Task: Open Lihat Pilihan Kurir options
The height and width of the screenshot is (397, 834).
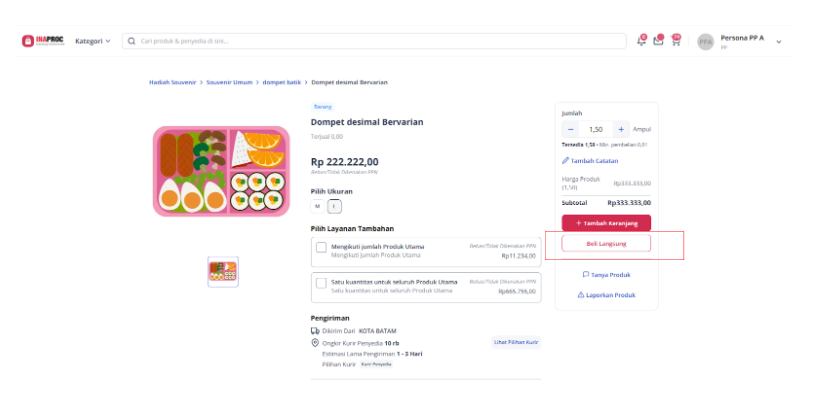Action: tap(516, 342)
